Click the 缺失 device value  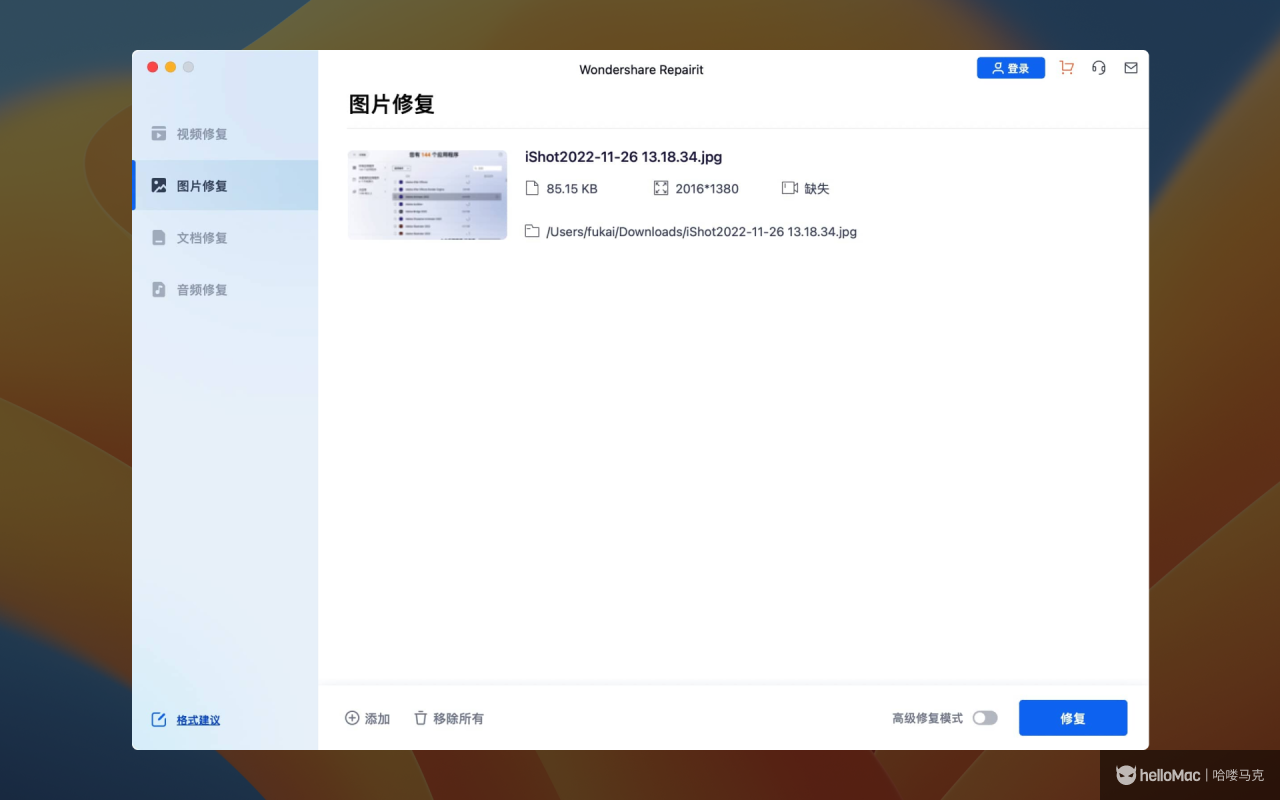click(x=817, y=189)
